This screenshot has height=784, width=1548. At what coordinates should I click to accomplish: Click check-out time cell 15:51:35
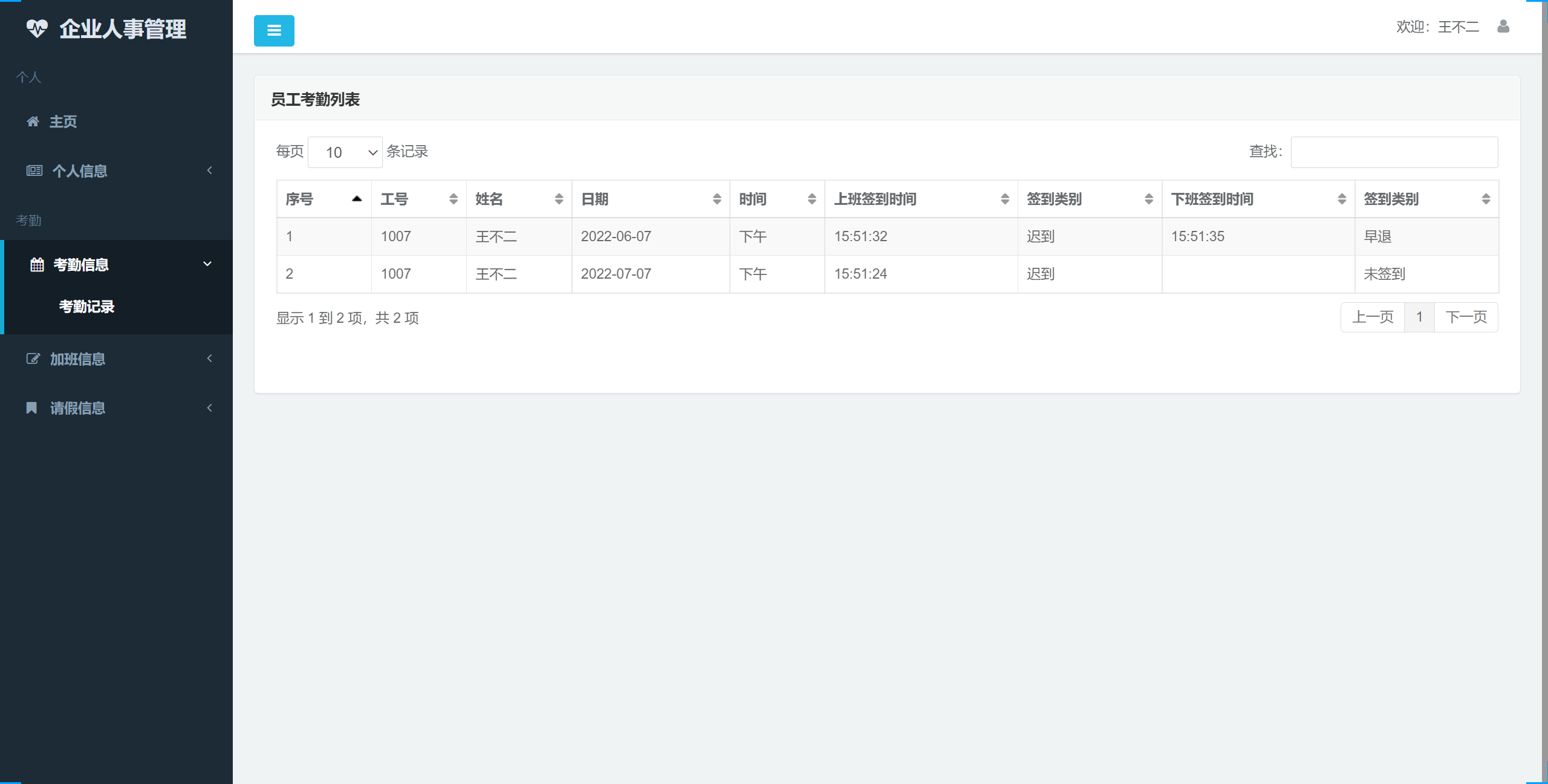(1197, 236)
